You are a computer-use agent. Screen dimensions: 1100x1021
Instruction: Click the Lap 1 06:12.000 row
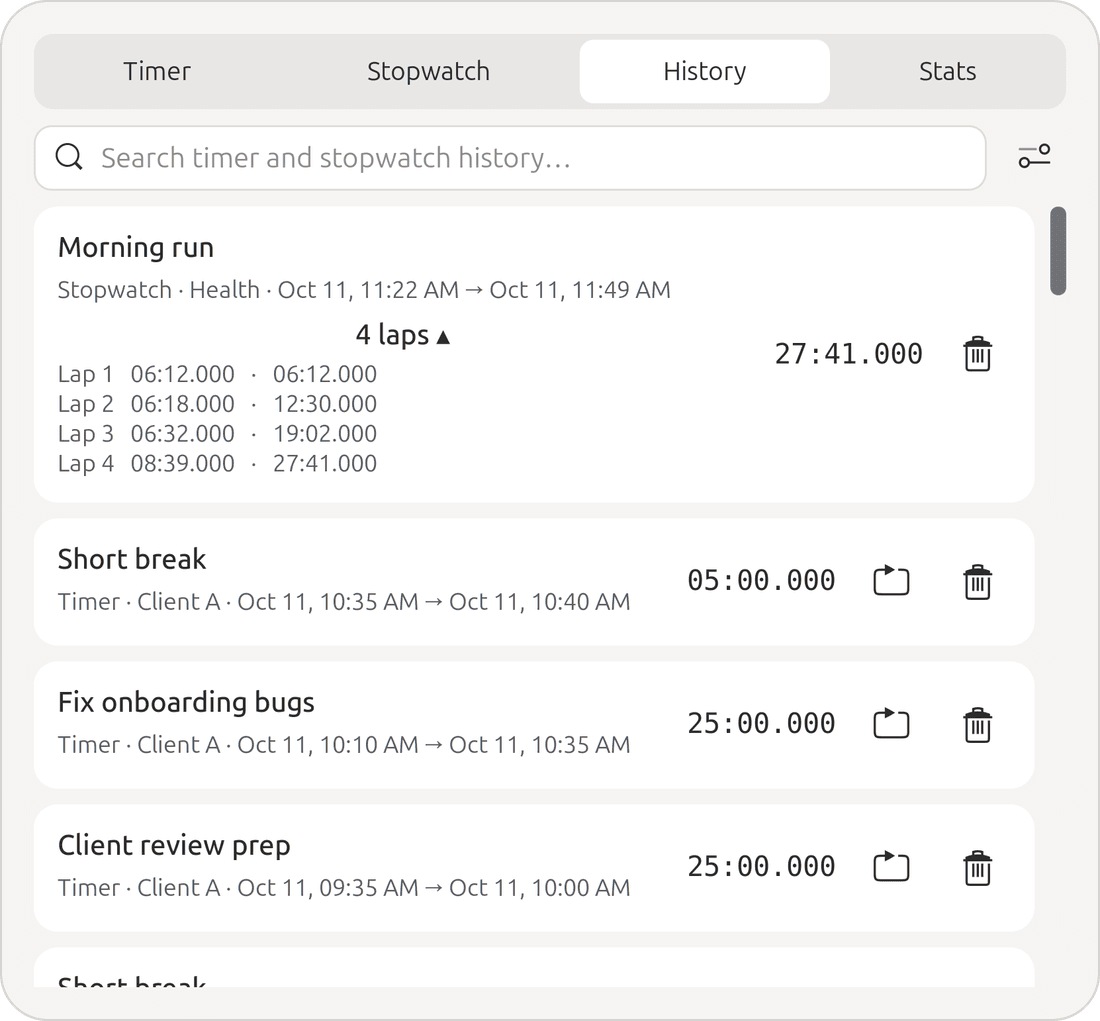point(217,374)
